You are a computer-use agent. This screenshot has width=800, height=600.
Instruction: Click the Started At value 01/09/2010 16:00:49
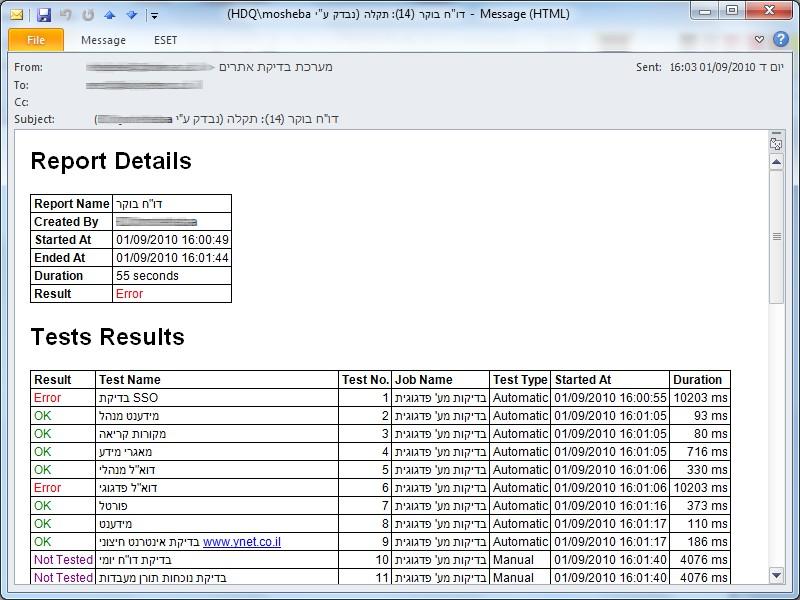point(172,240)
